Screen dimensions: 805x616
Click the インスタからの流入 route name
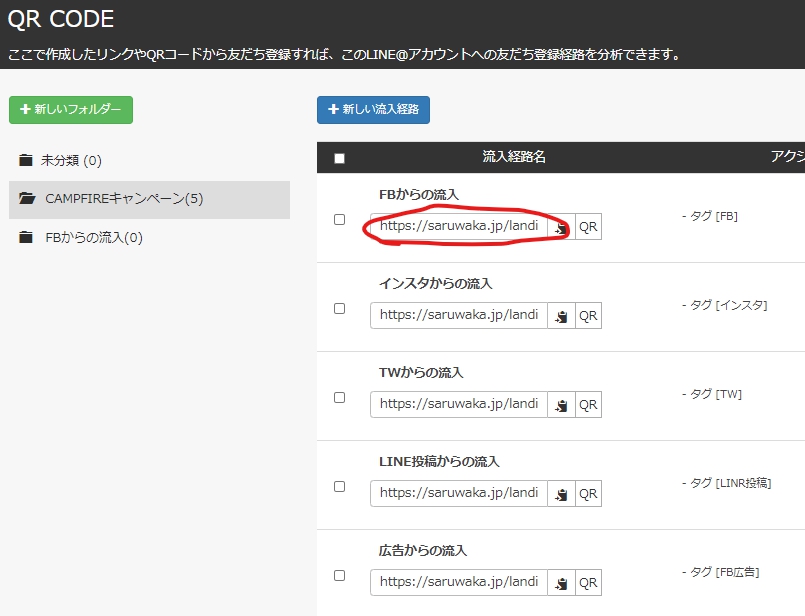coord(436,284)
